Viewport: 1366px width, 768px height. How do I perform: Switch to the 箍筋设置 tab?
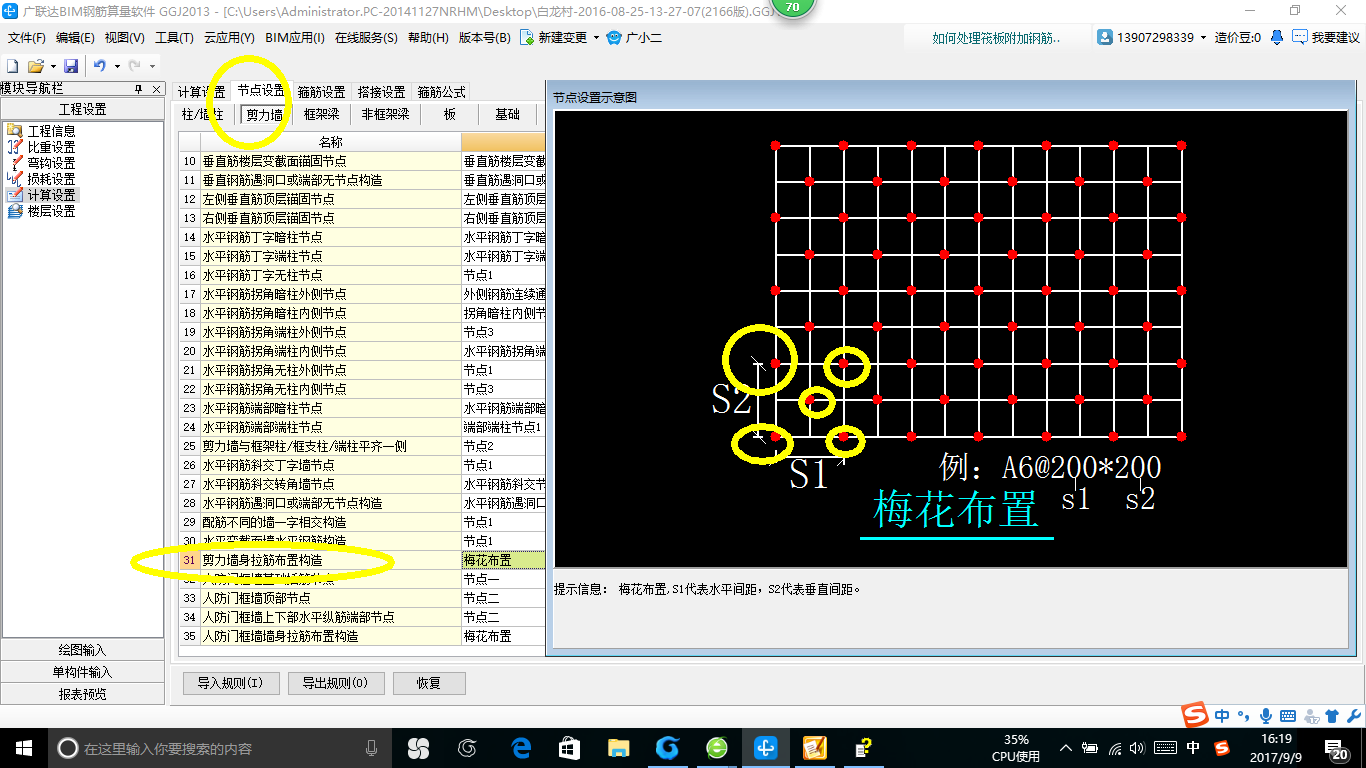click(321, 91)
